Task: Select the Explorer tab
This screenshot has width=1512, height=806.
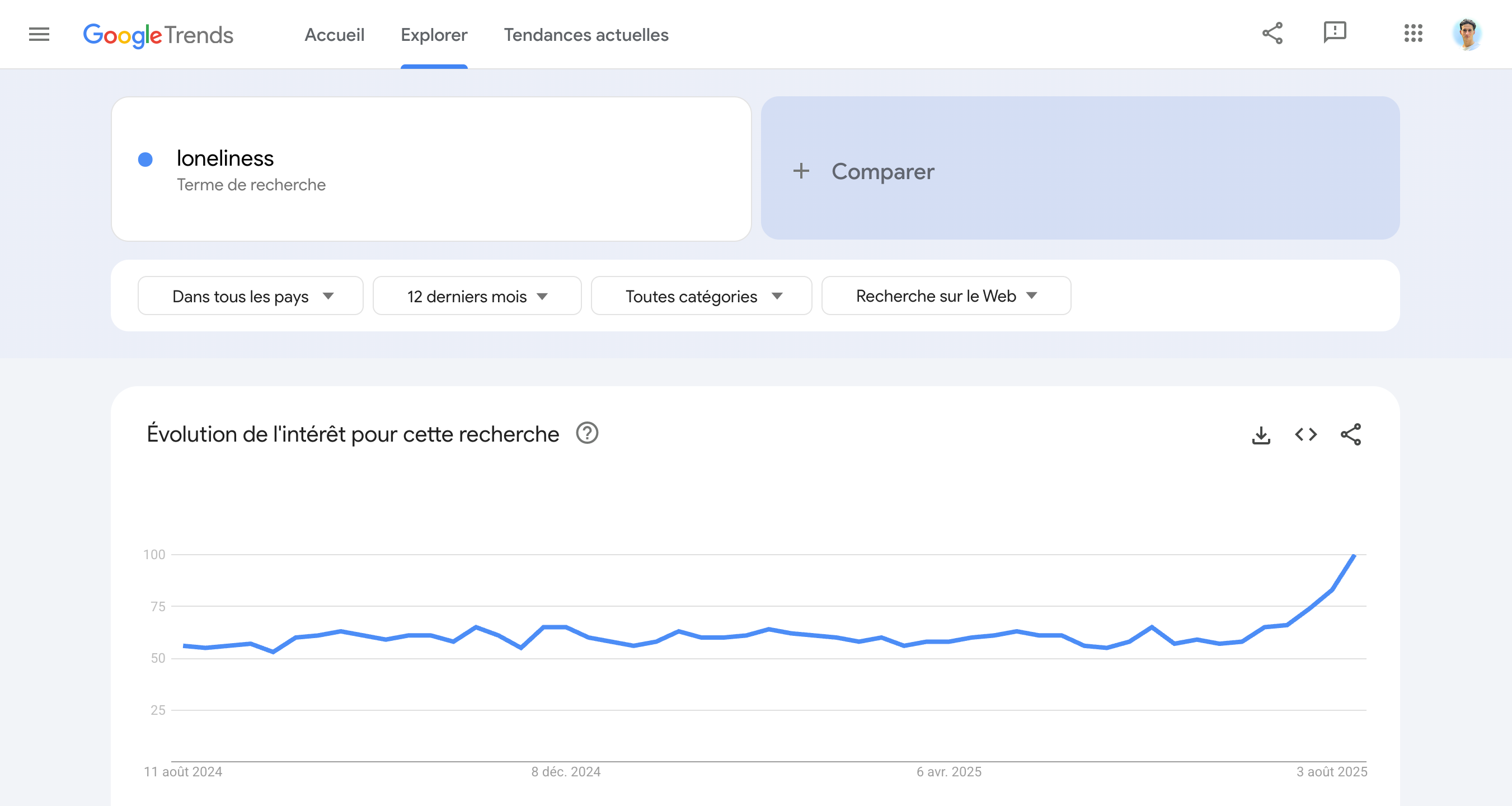Action: coord(434,35)
